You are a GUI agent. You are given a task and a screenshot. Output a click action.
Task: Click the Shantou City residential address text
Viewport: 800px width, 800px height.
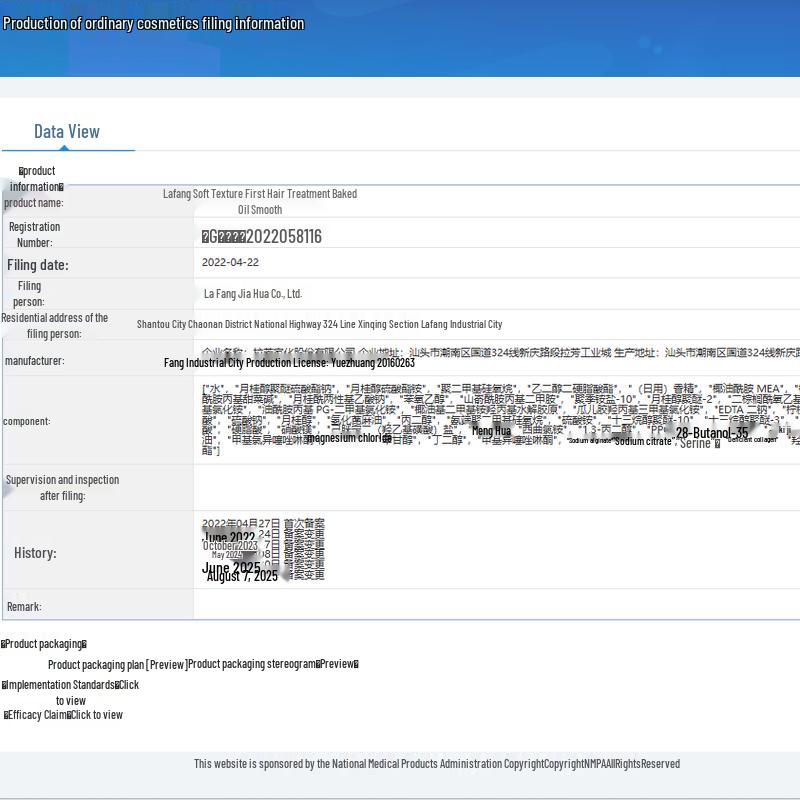319,324
